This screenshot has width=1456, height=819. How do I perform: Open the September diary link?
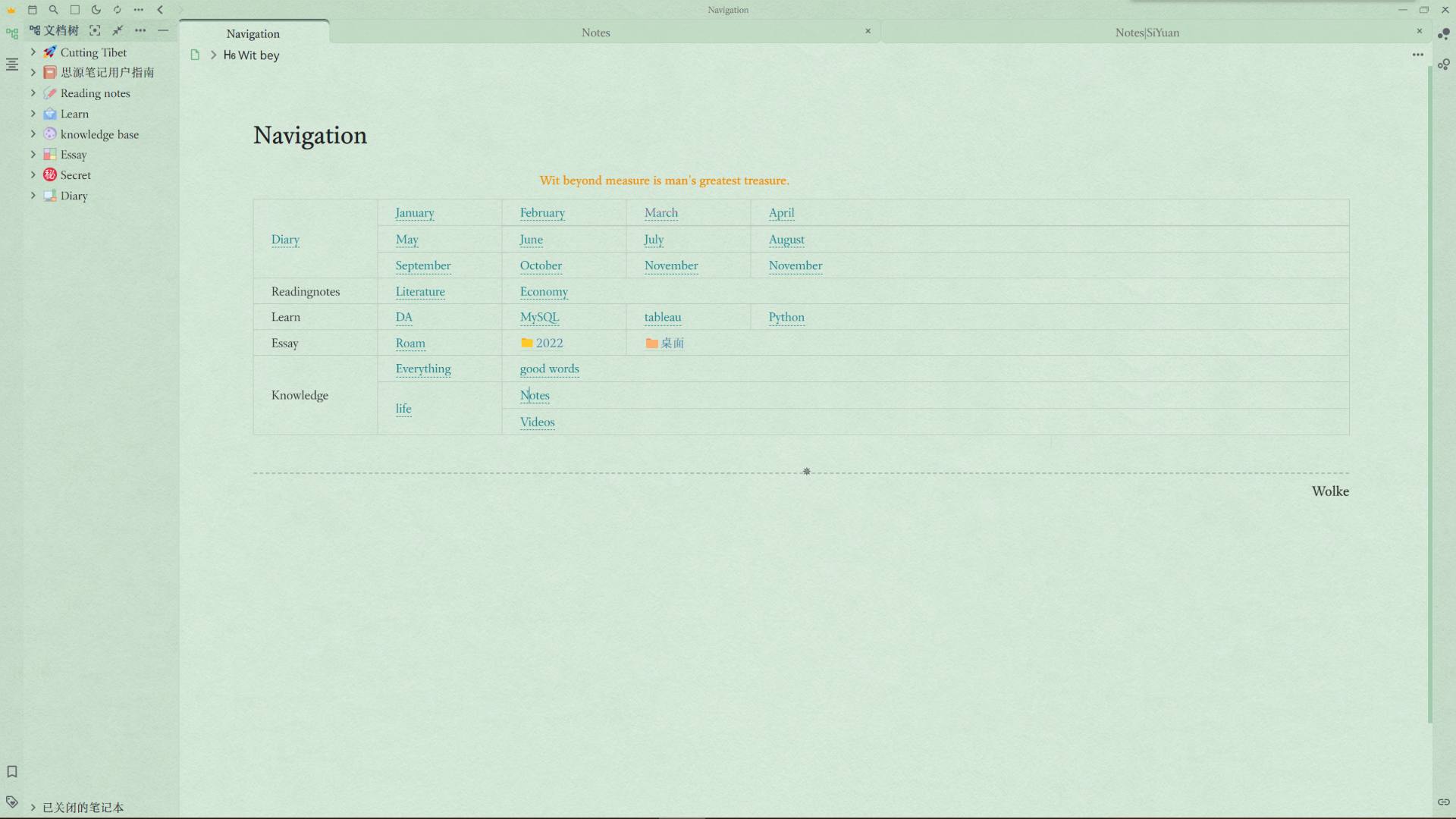coord(422,265)
